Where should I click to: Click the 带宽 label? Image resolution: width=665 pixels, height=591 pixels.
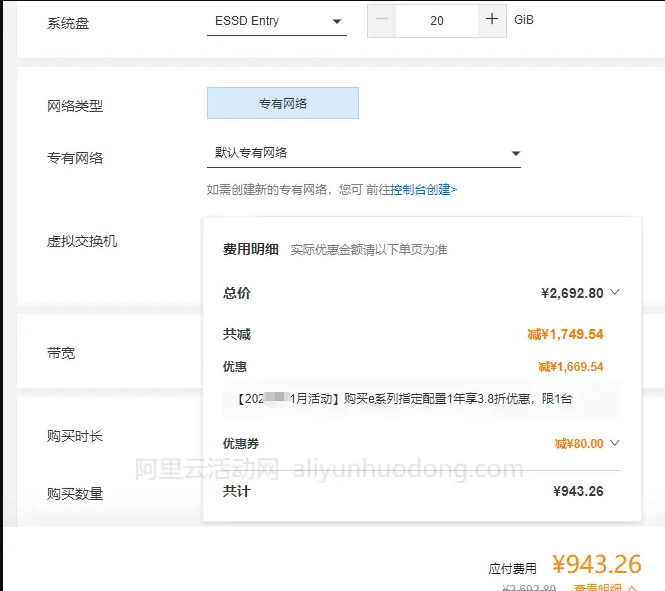pos(61,353)
